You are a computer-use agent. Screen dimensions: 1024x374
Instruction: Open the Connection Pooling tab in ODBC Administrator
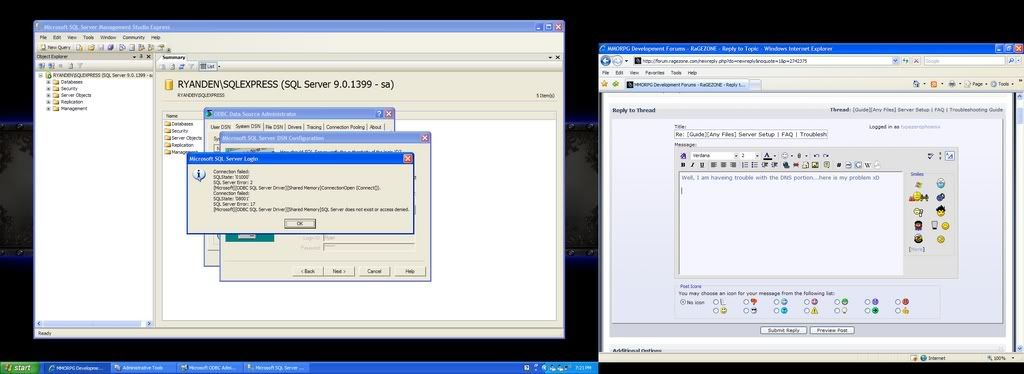pyautogui.click(x=345, y=127)
